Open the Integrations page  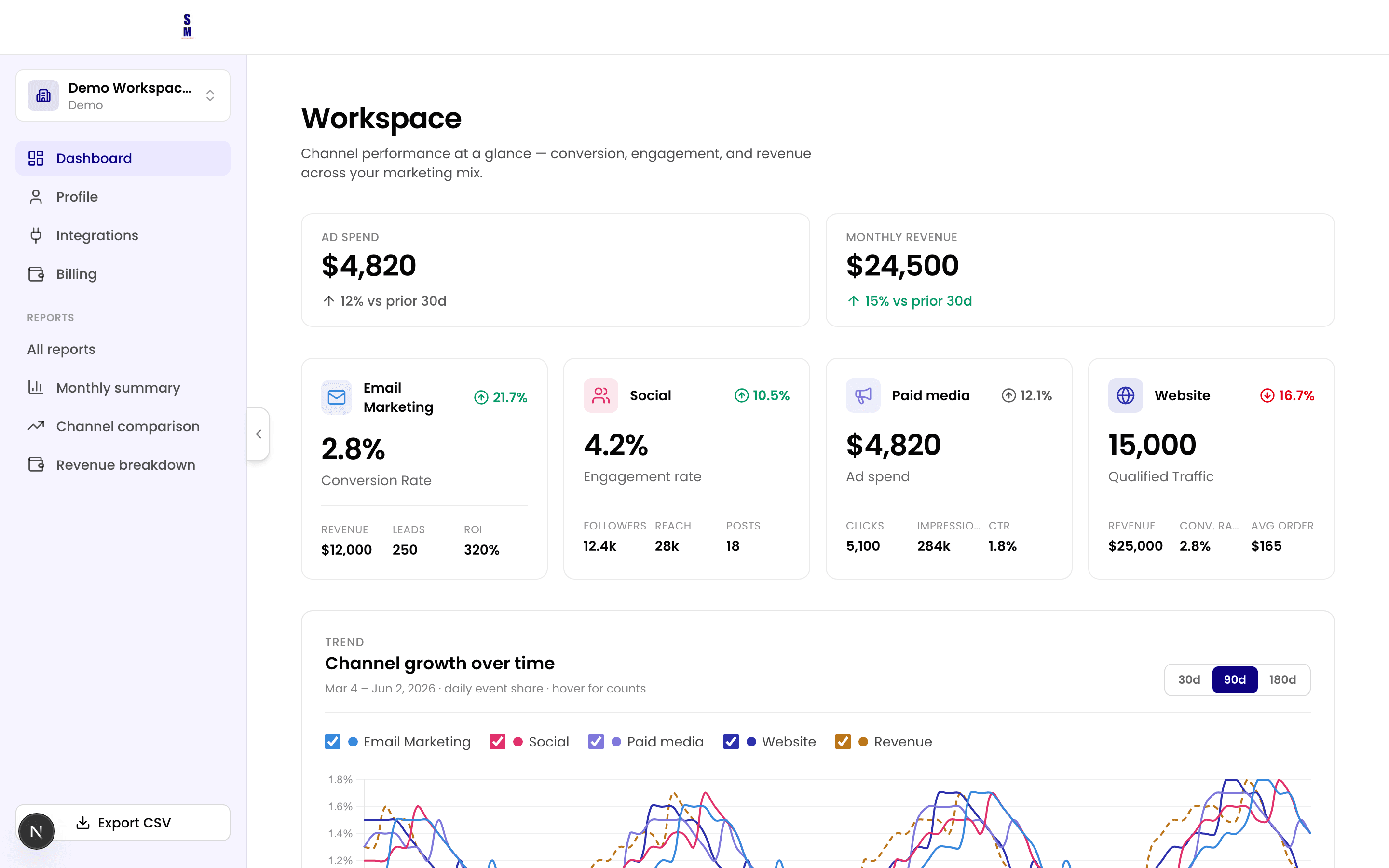coord(123,235)
